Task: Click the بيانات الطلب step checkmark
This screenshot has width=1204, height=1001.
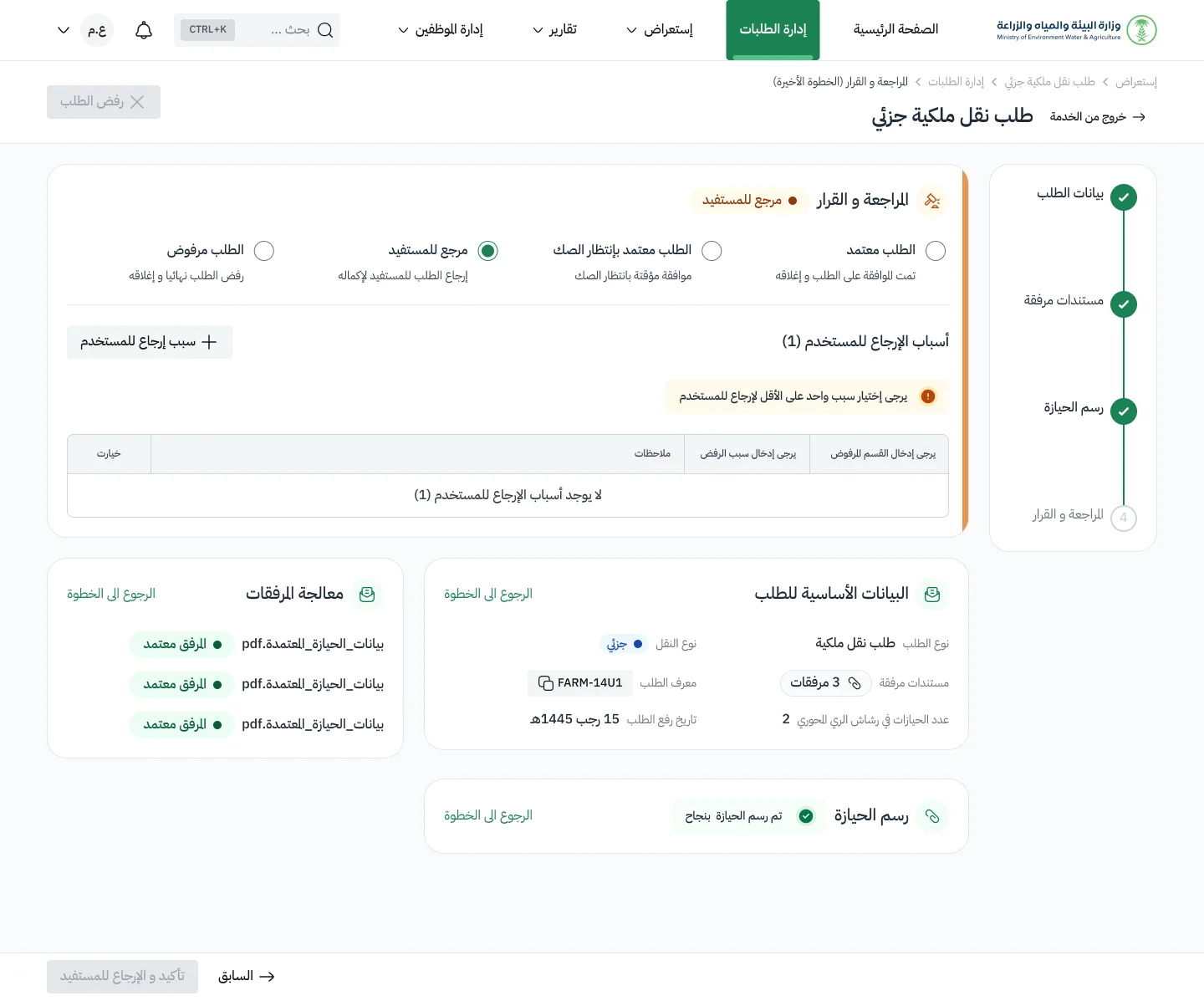Action: [1124, 197]
